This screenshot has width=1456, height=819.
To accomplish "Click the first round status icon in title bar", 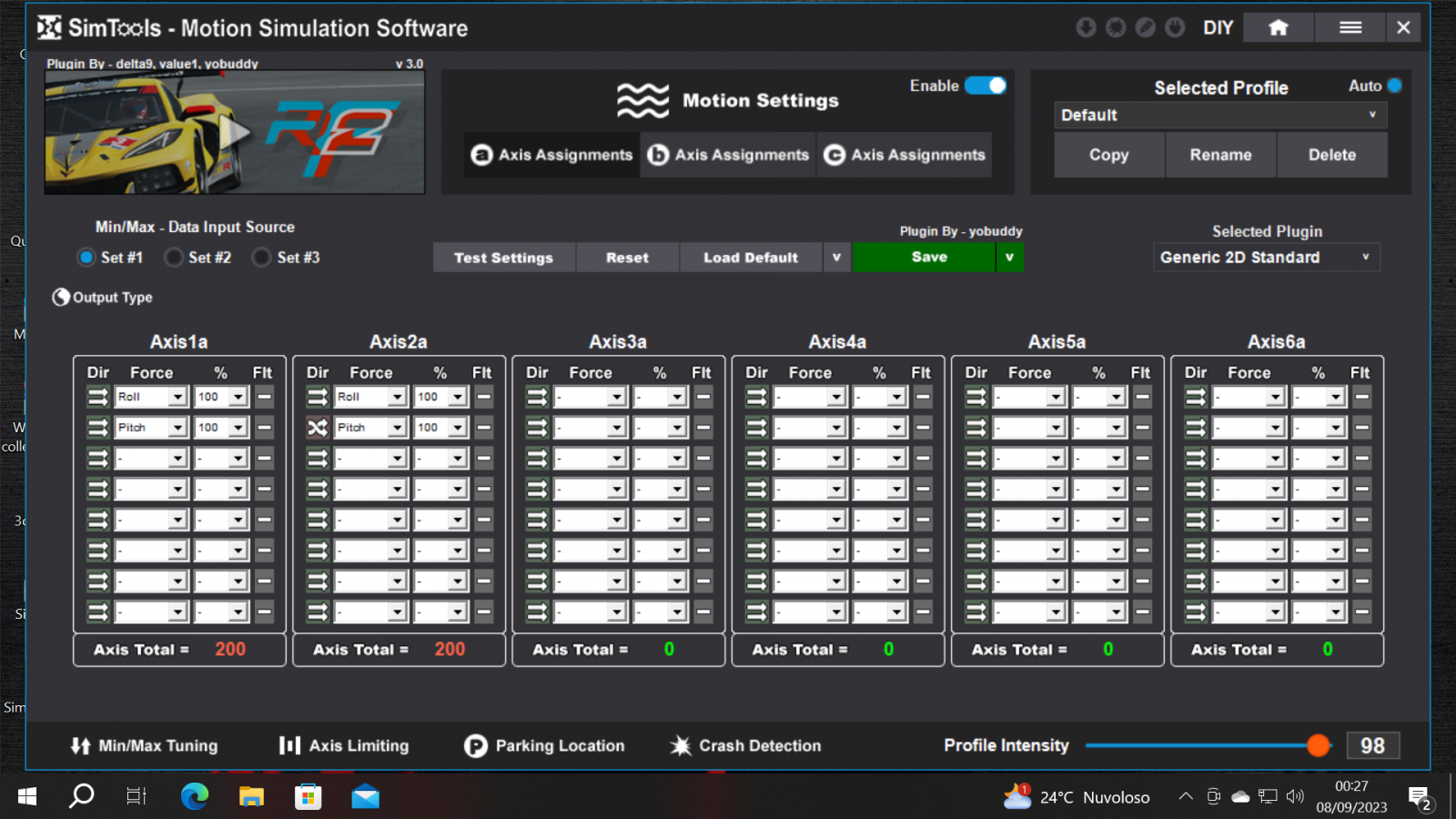I will (1086, 27).
